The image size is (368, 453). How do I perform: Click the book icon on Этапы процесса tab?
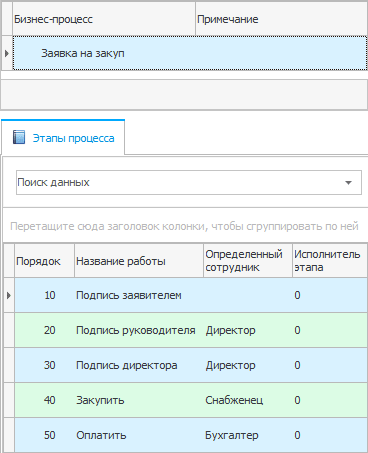(19, 137)
